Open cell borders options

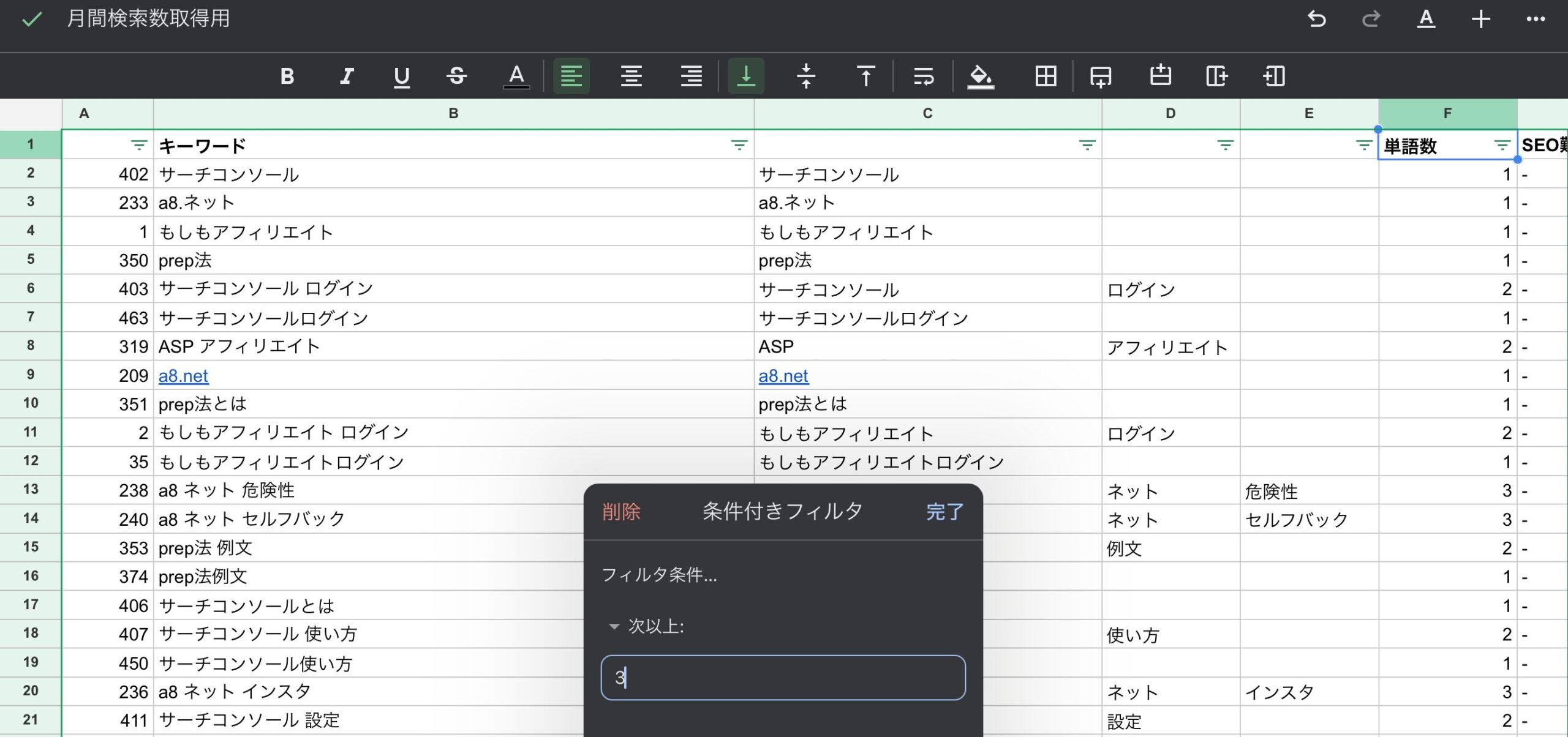1046,76
